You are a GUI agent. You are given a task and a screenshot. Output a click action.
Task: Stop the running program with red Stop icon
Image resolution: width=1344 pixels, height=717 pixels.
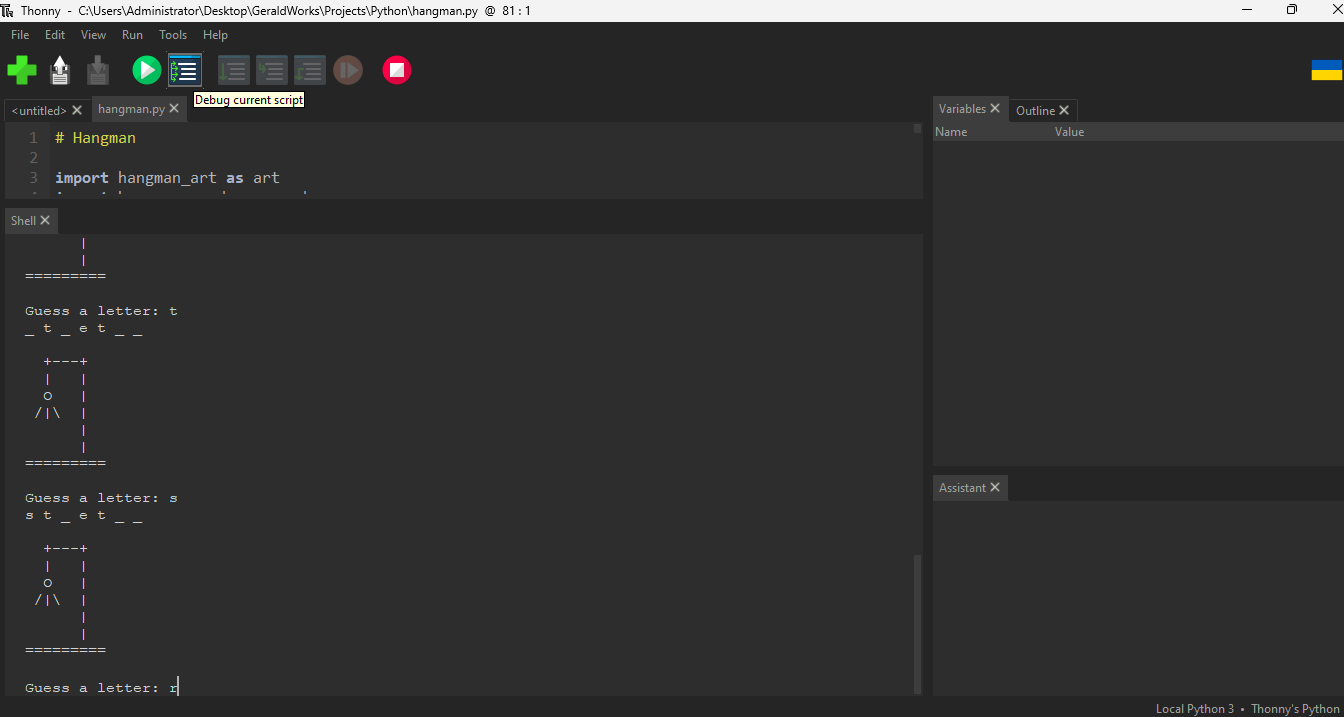[x=397, y=70]
